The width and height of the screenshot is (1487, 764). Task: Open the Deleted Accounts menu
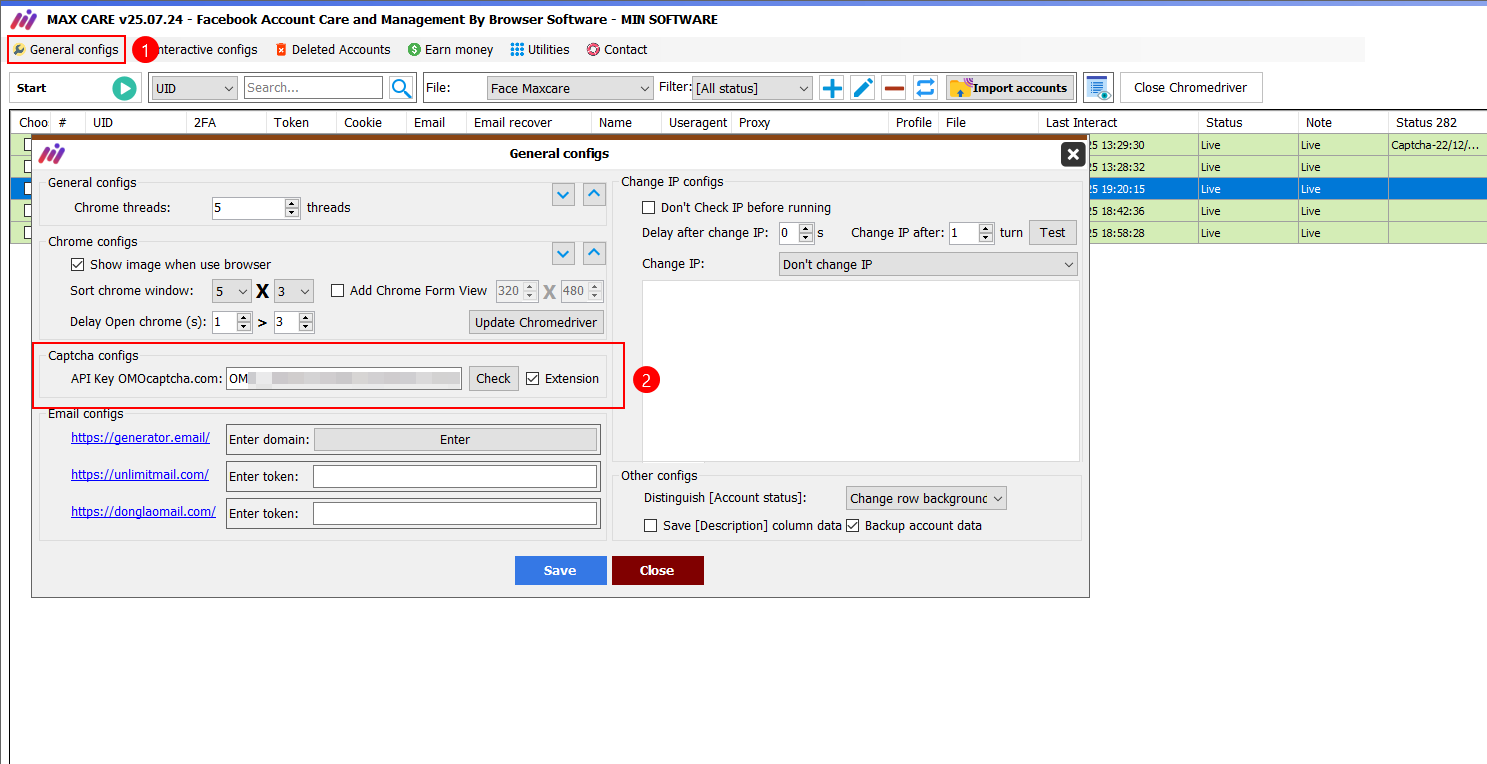click(333, 50)
